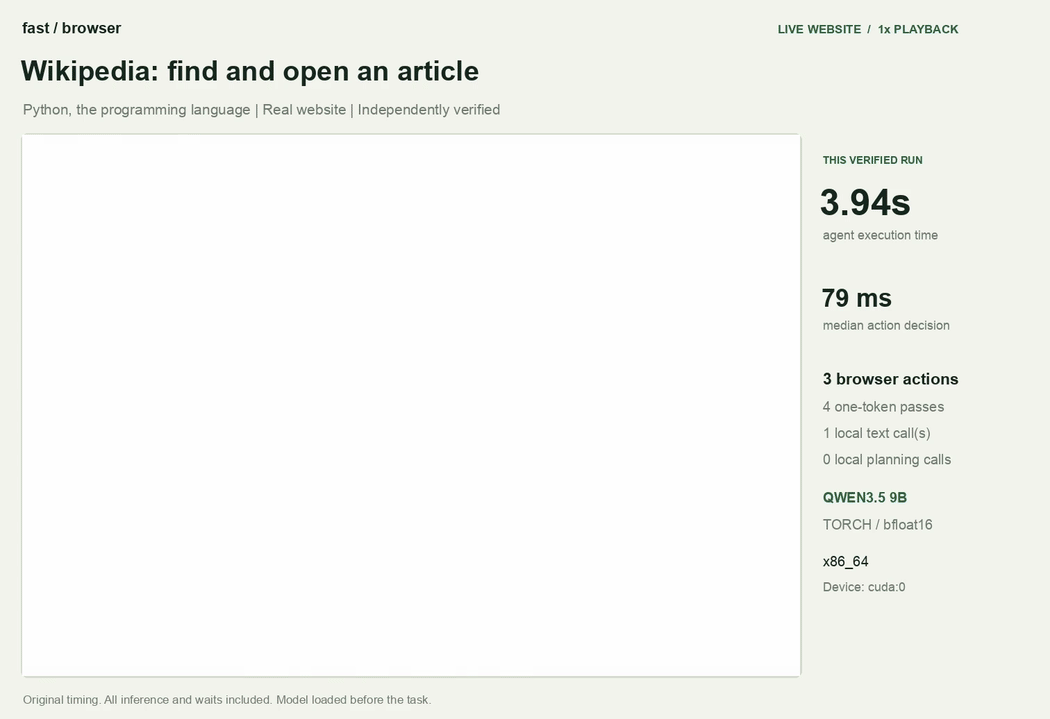1050x719 pixels.
Task: Click the '0 local planning calls' line
Action: 887,460
